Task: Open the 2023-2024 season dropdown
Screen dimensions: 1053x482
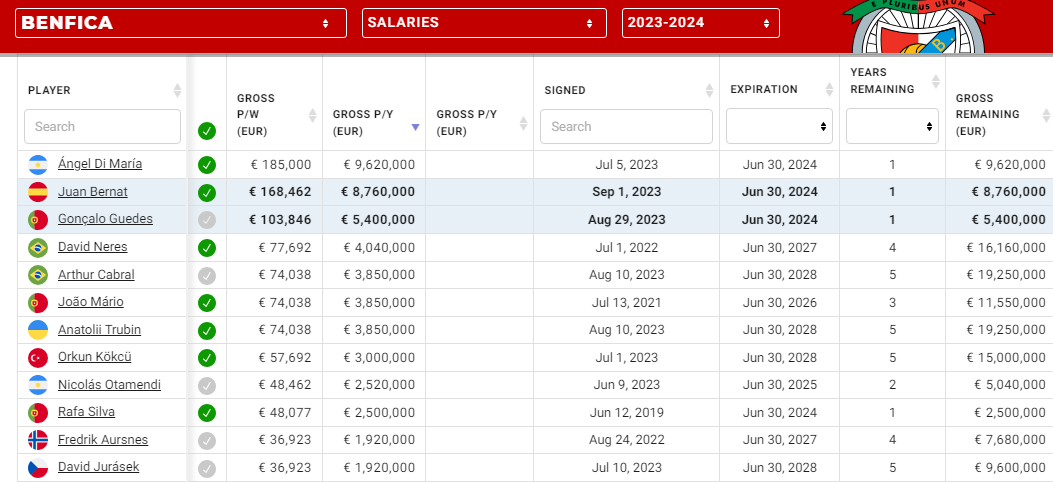Action: click(700, 23)
